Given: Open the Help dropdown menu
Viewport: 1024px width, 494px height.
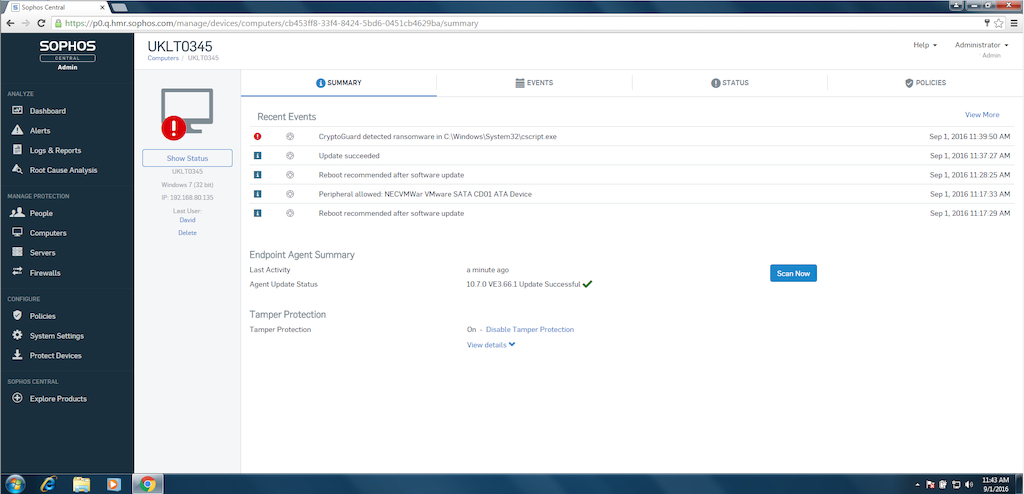Looking at the screenshot, I should click(x=925, y=45).
